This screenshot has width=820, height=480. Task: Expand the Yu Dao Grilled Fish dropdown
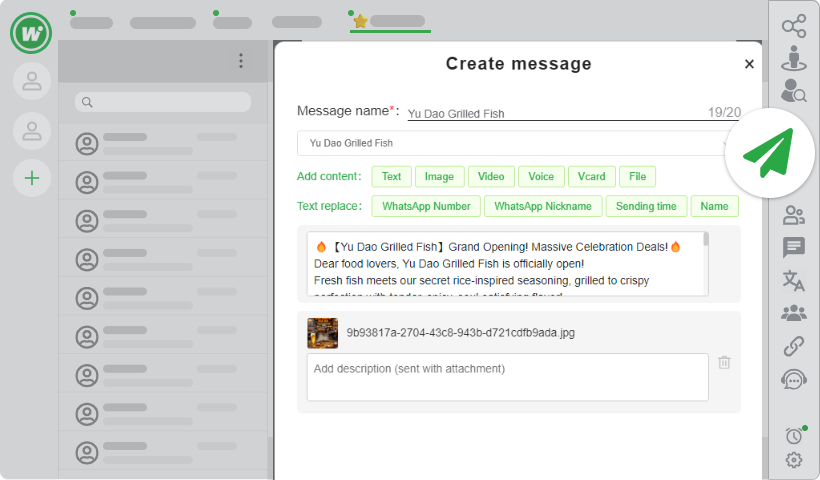click(518, 143)
